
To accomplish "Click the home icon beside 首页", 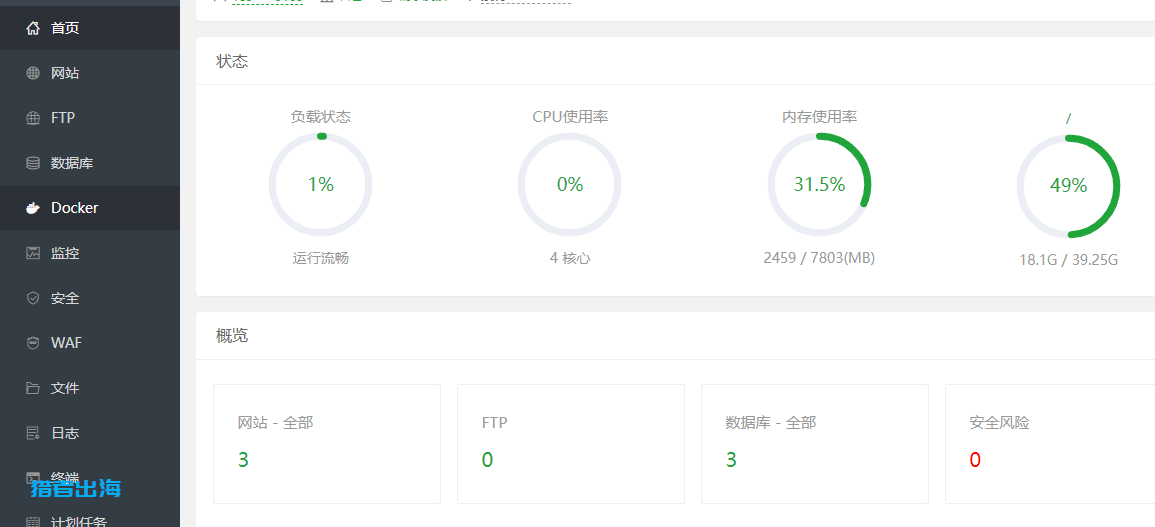I will [x=33, y=28].
